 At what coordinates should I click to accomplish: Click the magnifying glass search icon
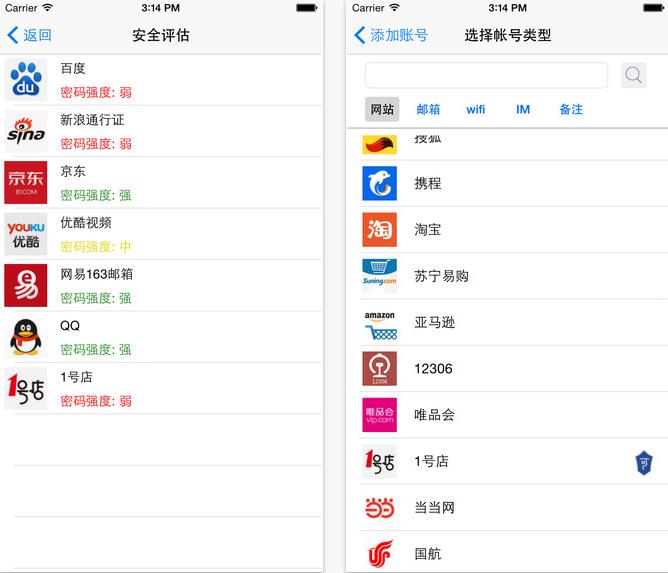point(634,75)
